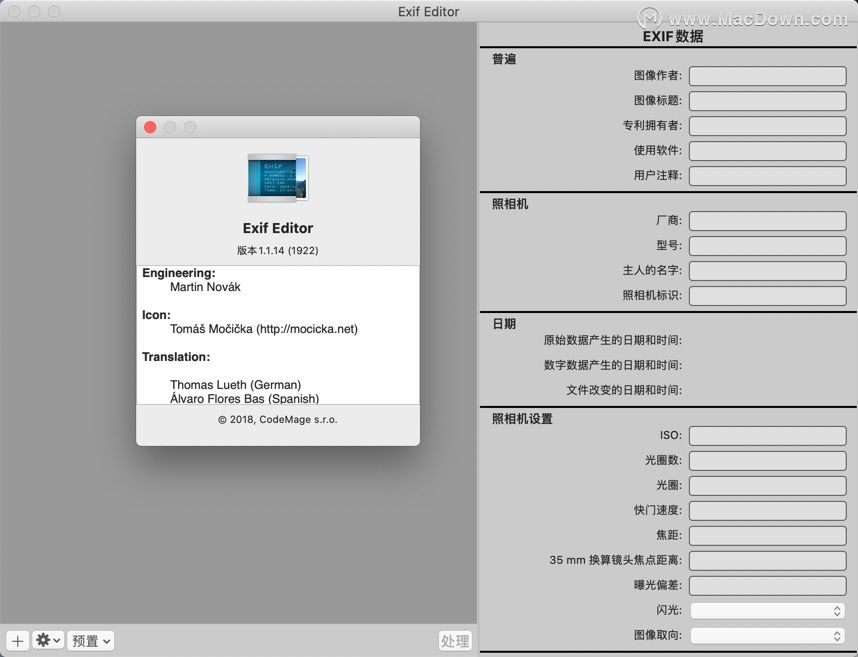Viewport: 858px width, 657px height.
Task: Click into the 光圈数 field
Action: coord(767,461)
